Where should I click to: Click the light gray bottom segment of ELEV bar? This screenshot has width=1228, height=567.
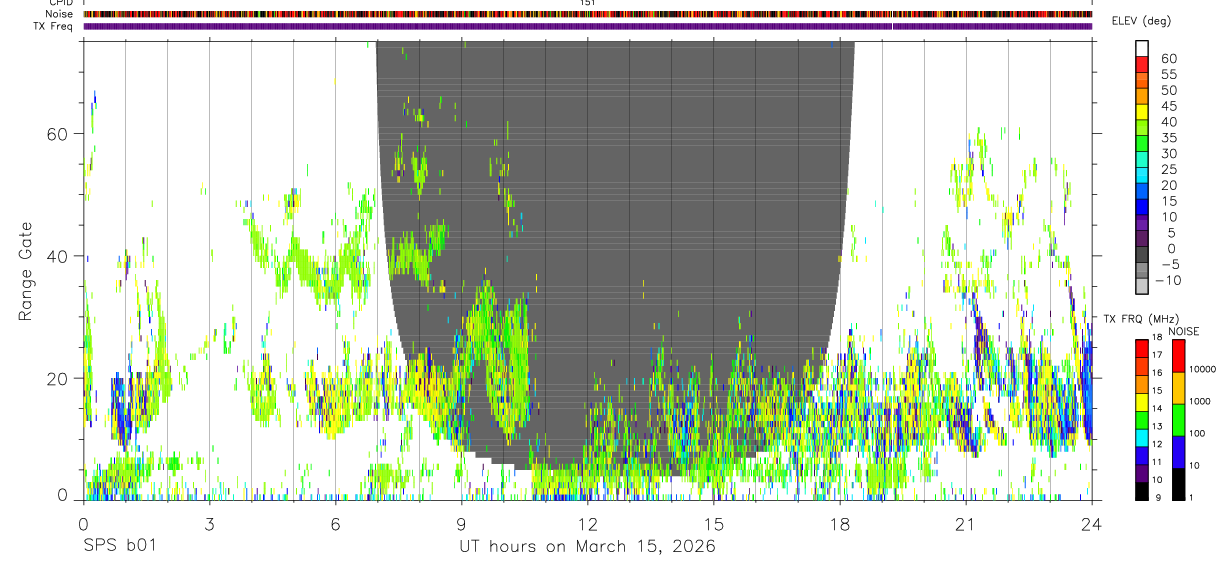point(1143,285)
